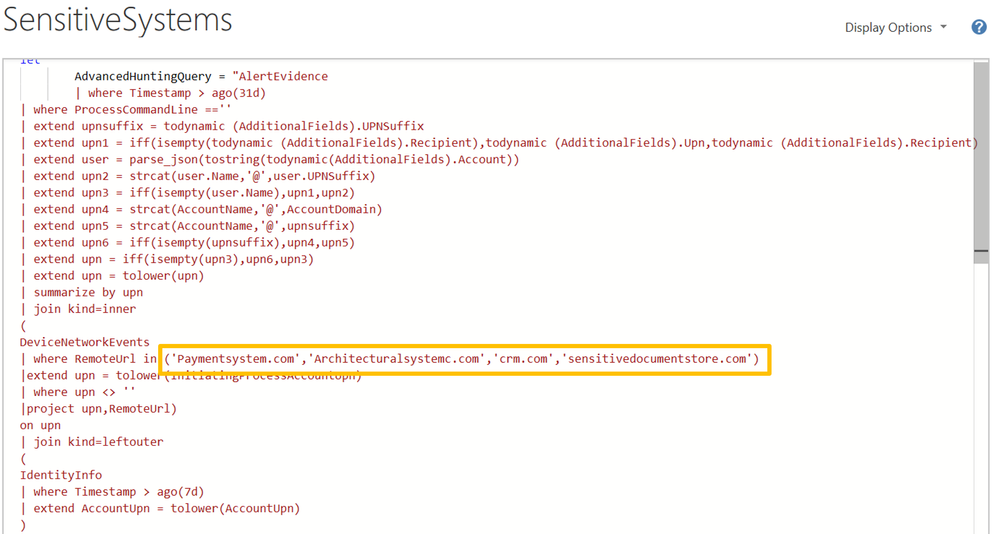Click the line 'where Timestamp > ago(7d)'

(112, 491)
